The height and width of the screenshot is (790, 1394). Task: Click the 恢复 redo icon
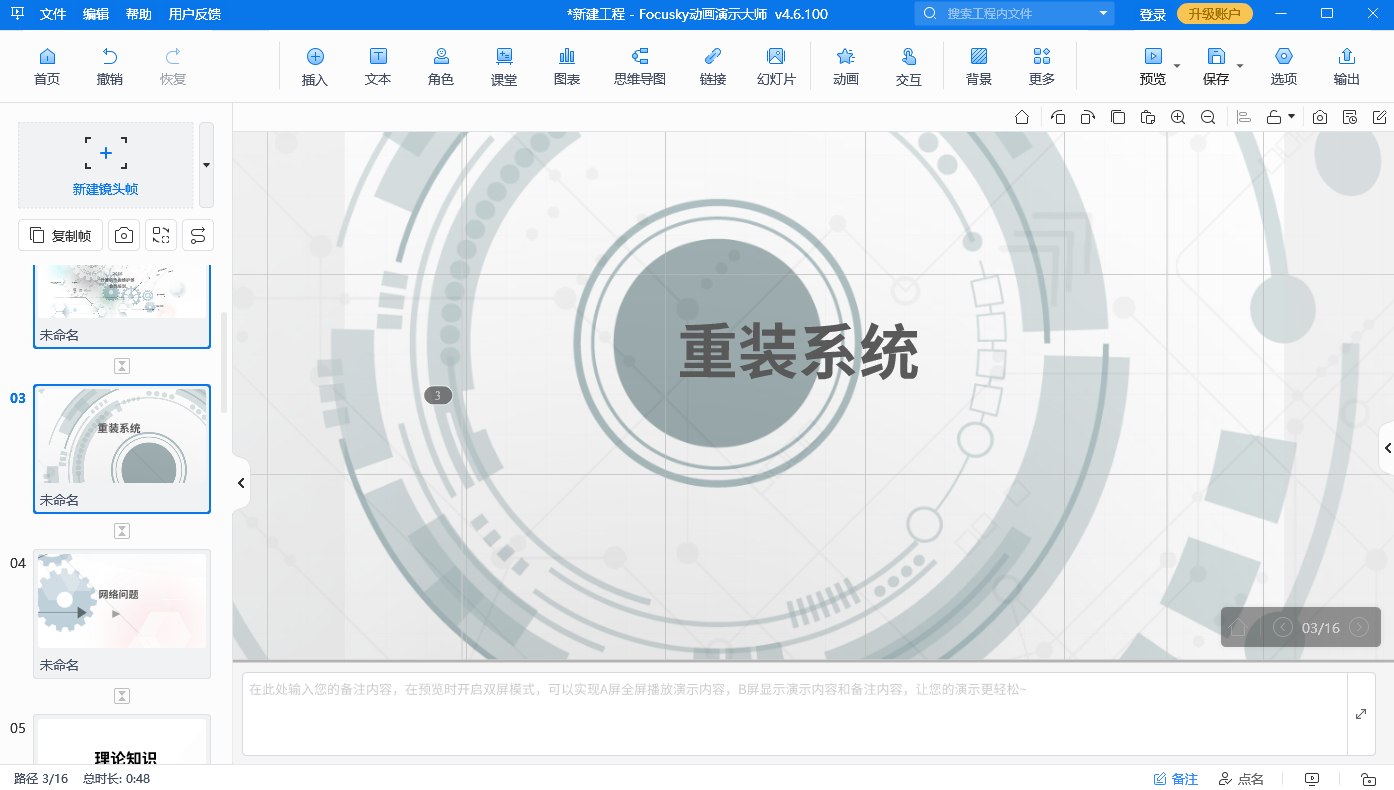[173, 66]
